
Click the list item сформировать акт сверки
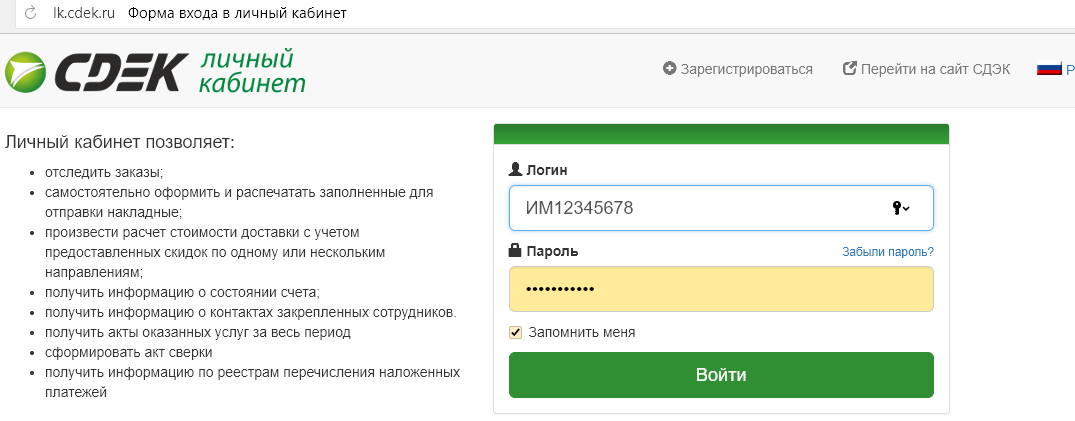click(x=129, y=352)
